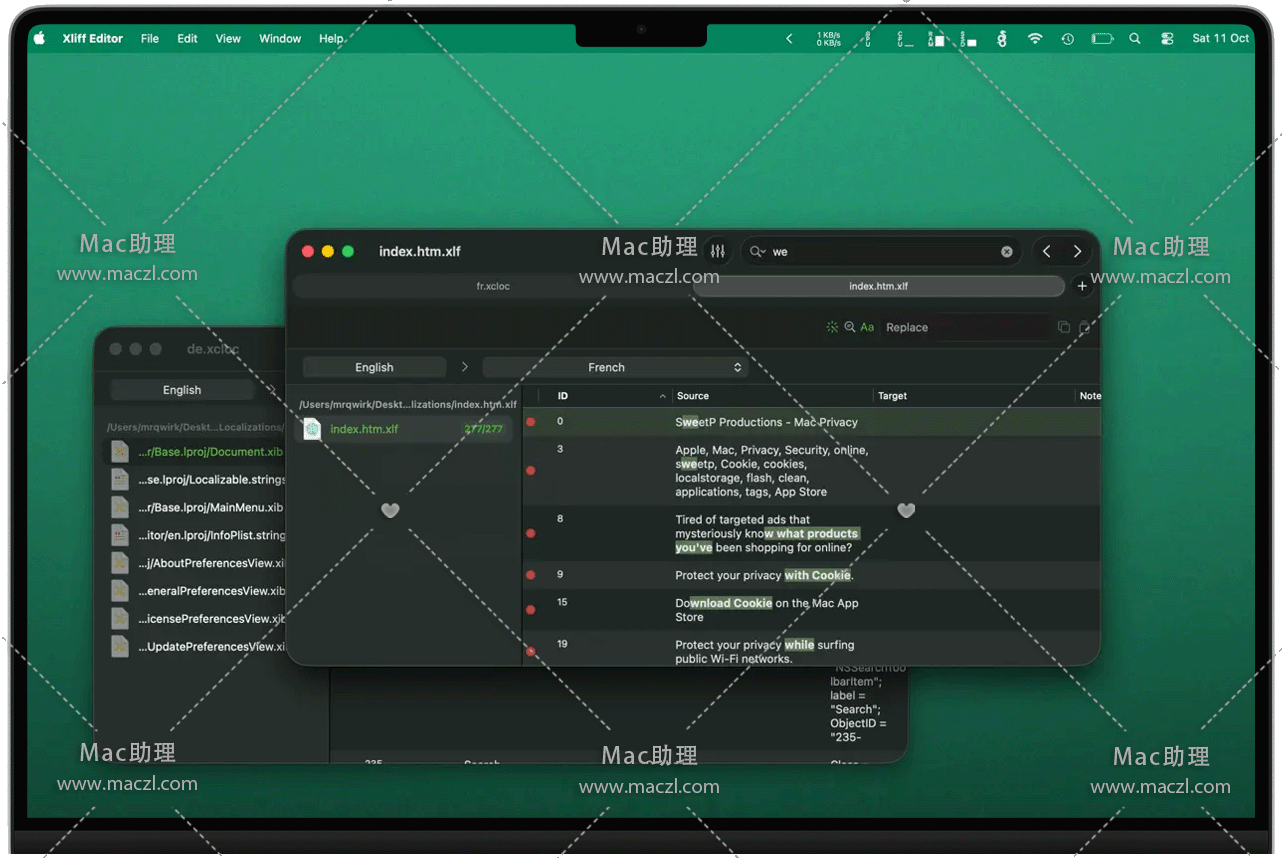Toggle the magnifier search mode icon
Screen dimensions: 1282x858
point(850,327)
